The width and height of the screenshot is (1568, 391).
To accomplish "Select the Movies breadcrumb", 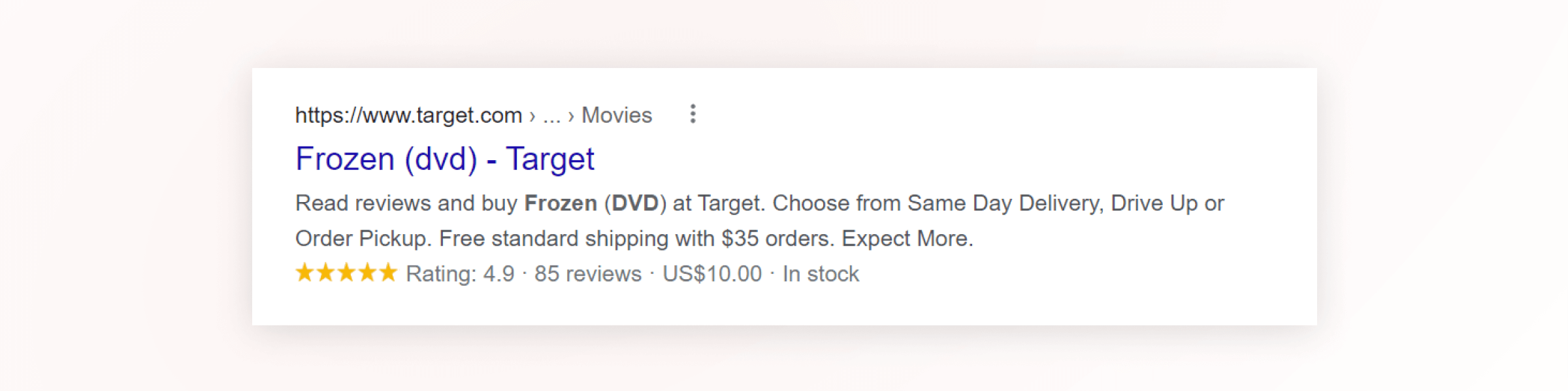I will pos(616,115).
